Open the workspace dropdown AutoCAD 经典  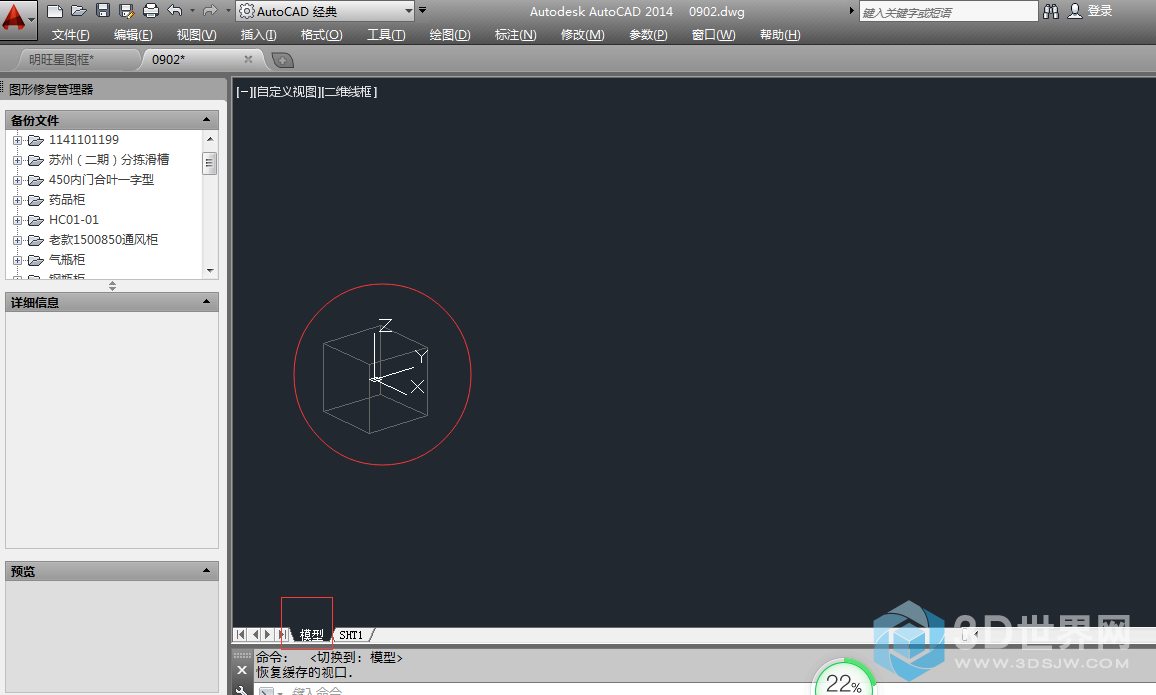(326, 11)
